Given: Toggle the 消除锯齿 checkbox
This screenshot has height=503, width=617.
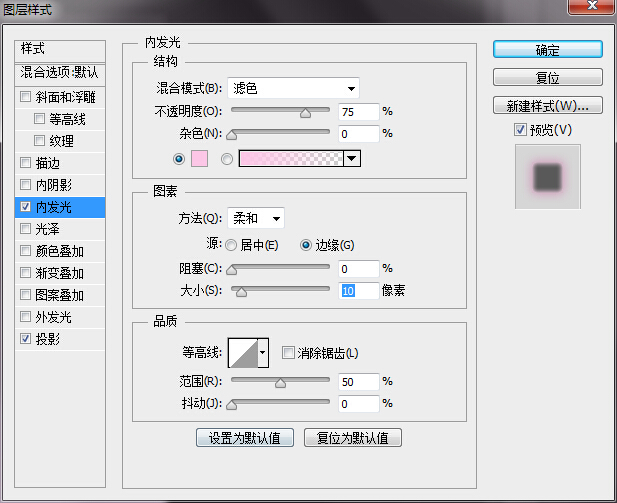Looking at the screenshot, I should coord(289,352).
